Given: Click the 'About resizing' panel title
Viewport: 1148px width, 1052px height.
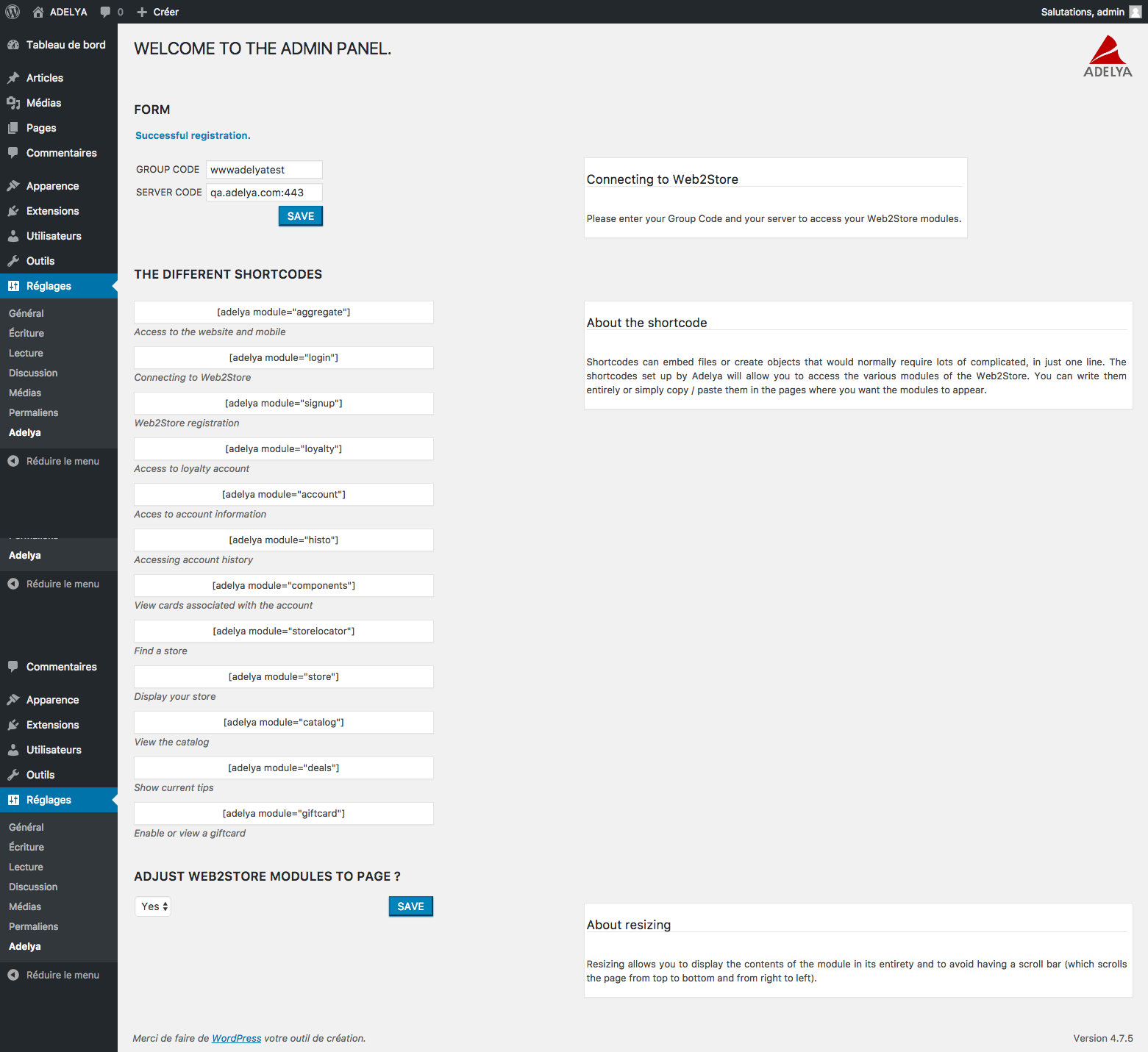Looking at the screenshot, I should (x=629, y=925).
